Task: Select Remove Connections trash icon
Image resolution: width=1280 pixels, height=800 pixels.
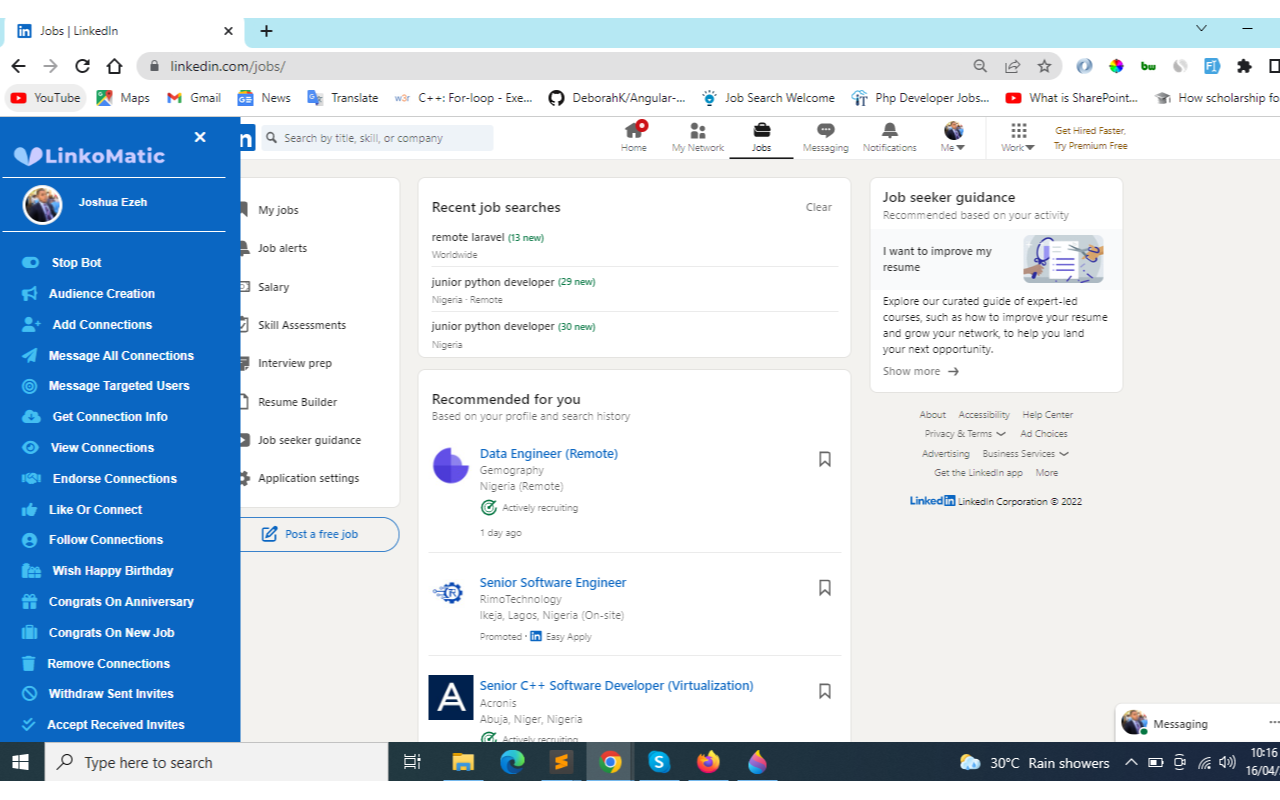Action: (x=29, y=664)
